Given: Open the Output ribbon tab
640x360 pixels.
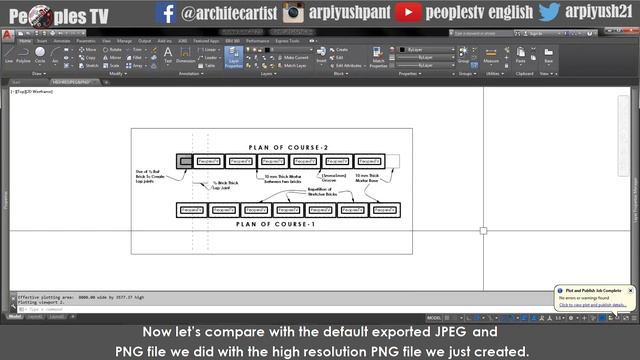Looking at the screenshot, I should tap(144, 41).
